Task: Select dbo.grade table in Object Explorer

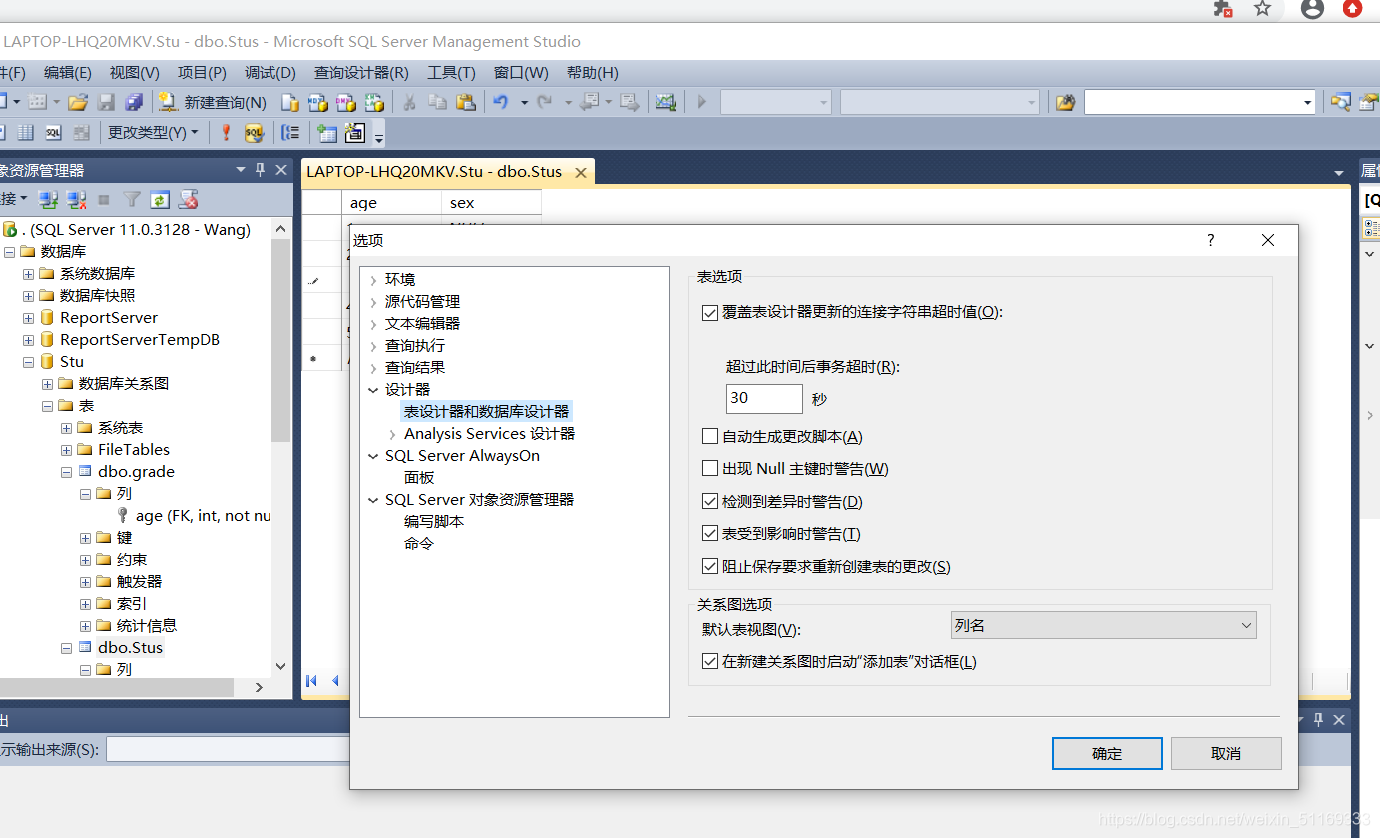Action: (136, 471)
